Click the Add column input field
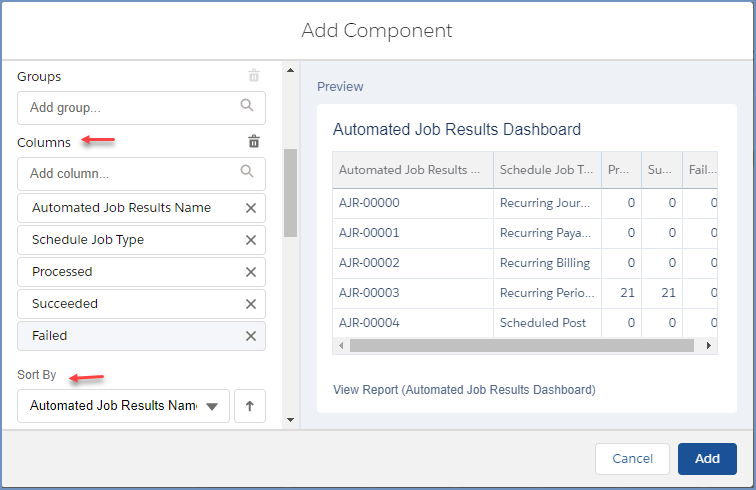756x490 pixels. 141,174
